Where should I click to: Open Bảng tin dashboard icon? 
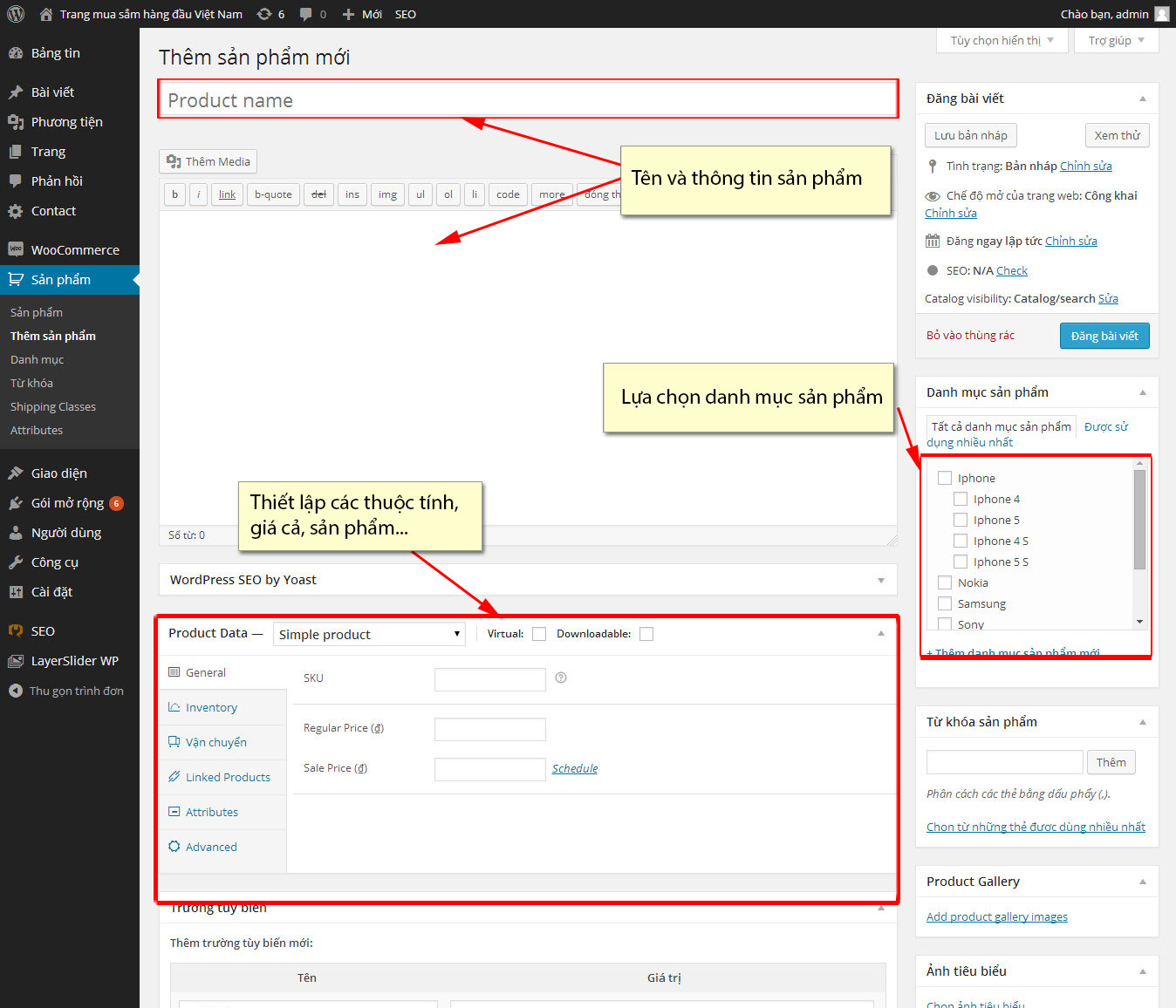16,53
